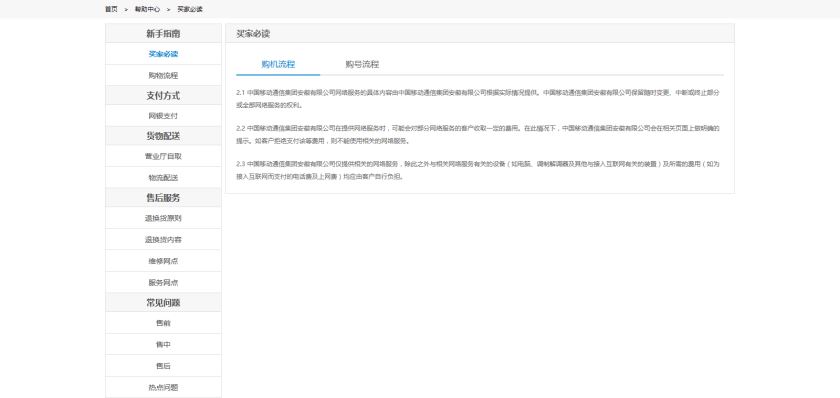The image size is (840, 398).
Task: Click the 买家必读 content panel title
Action: pos(253,33)
